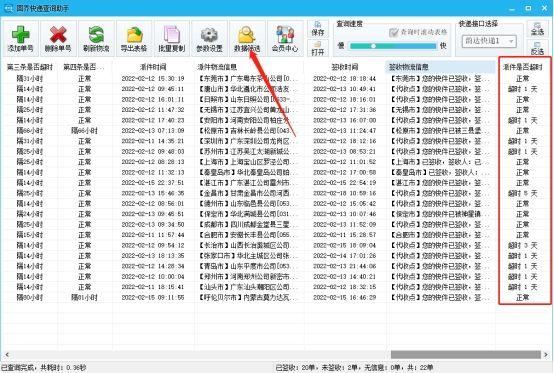Click the 超时 5 天 overdue cell

tap(523, 193)
